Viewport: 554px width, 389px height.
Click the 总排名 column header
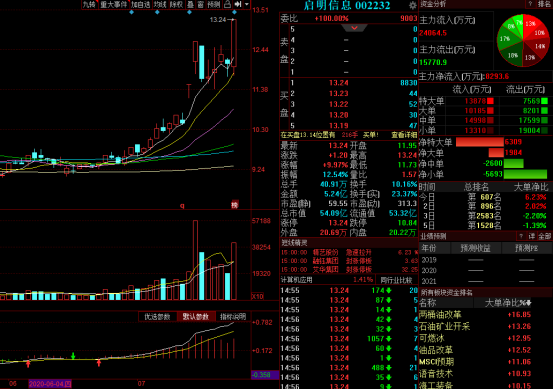coord(476,187)
